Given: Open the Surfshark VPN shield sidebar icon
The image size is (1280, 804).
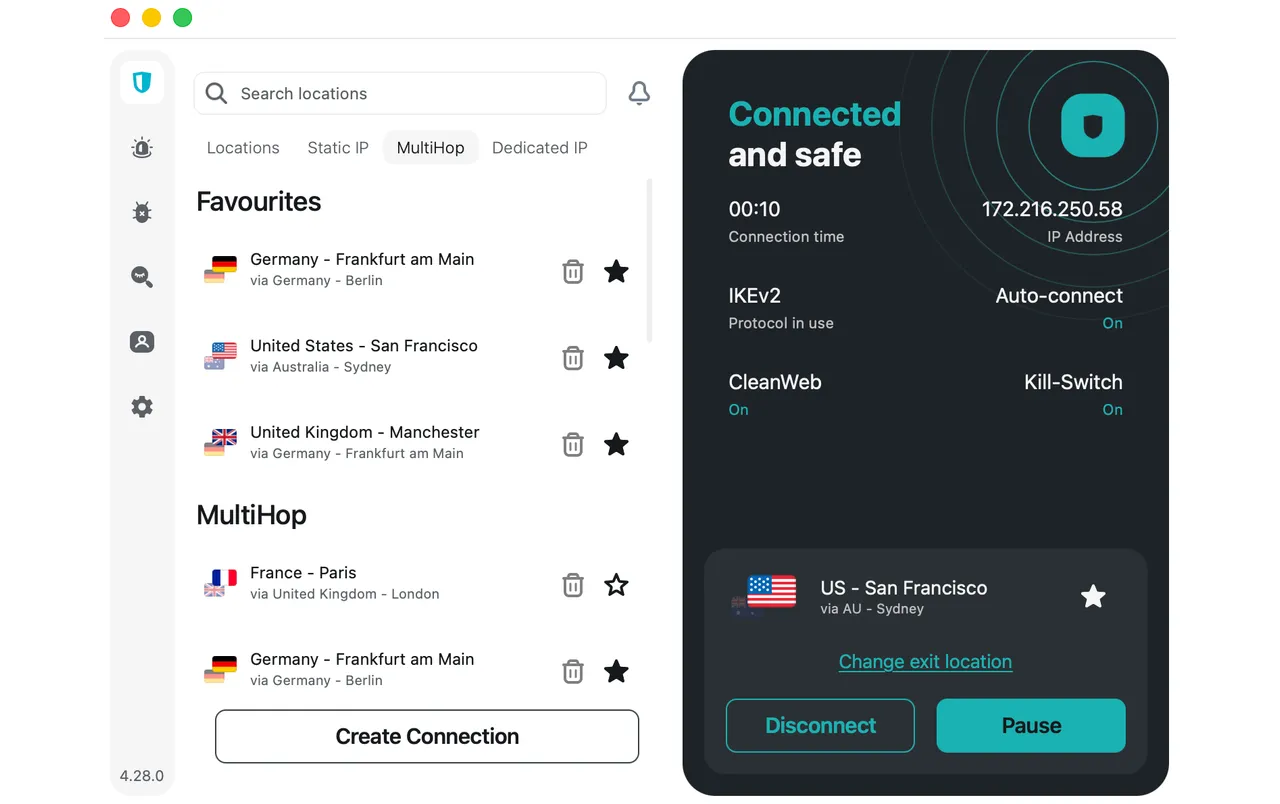Looking at the screenshot, I should click(x=142, y=82).
